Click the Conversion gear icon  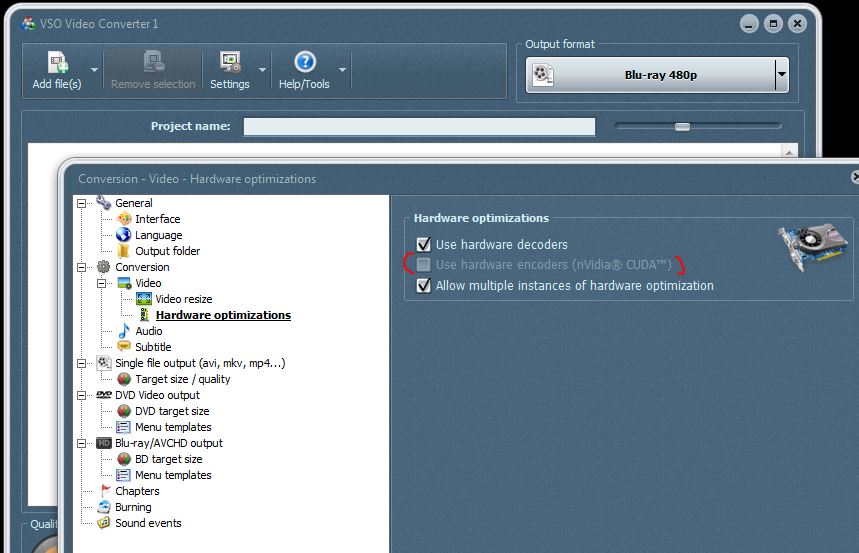click(104, 267)
